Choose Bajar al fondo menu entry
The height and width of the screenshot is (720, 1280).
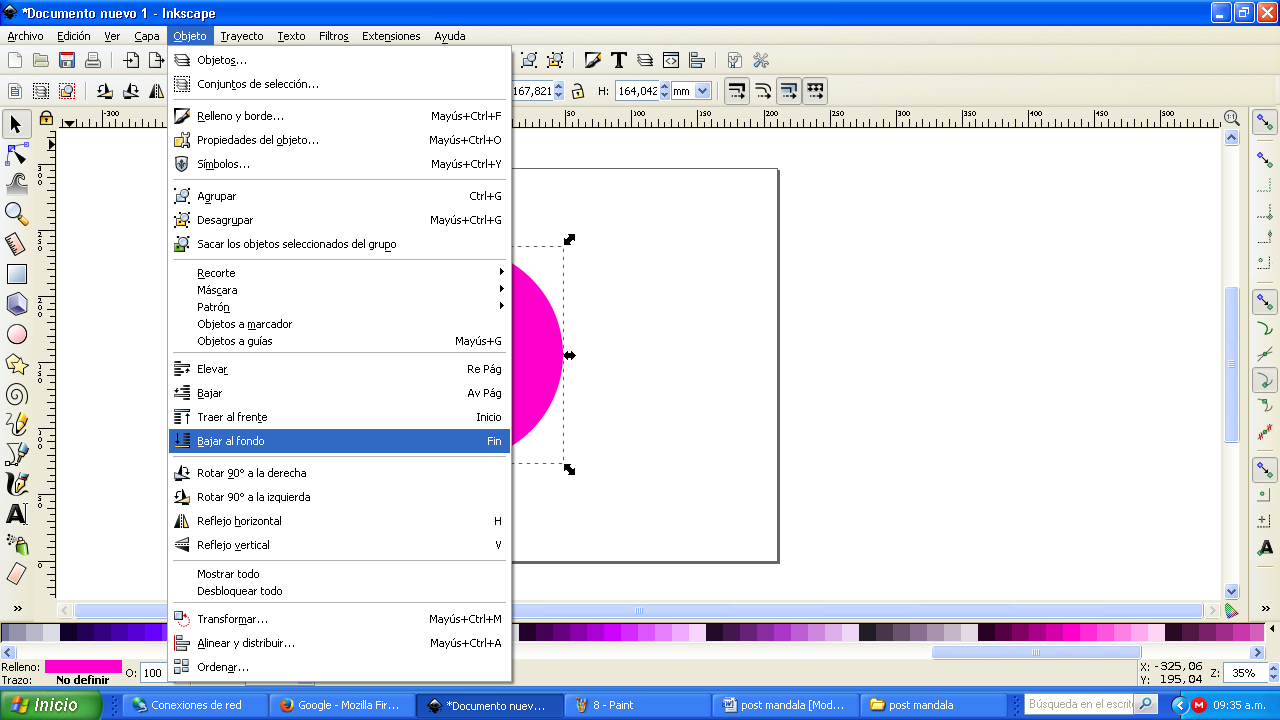tap(339, 441)
